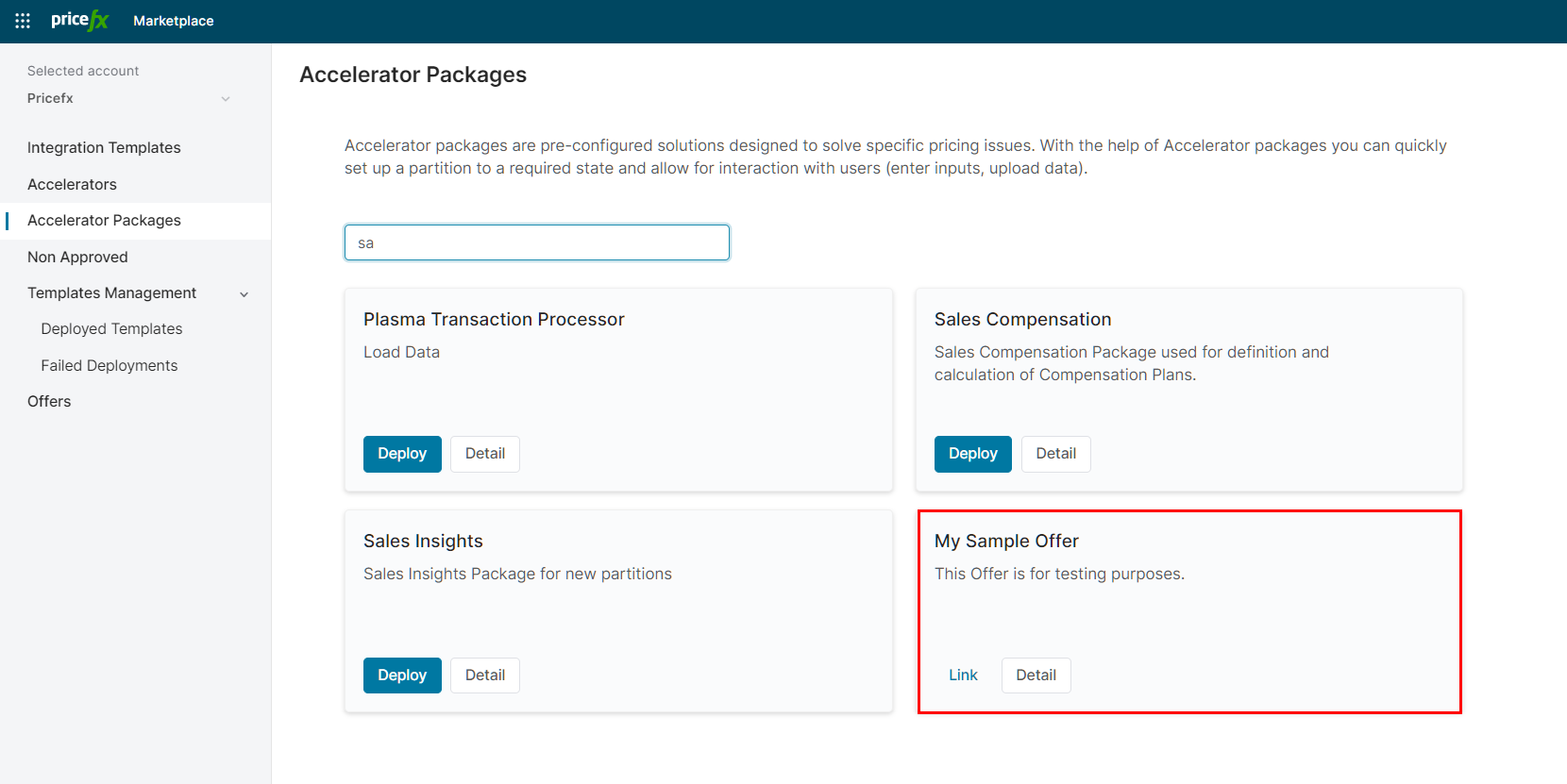The height and width of the screenshot is (784, 1567).
Task: Open the Pricefx account dropdown
Action: pyautogui.click(x=128, y=98)
